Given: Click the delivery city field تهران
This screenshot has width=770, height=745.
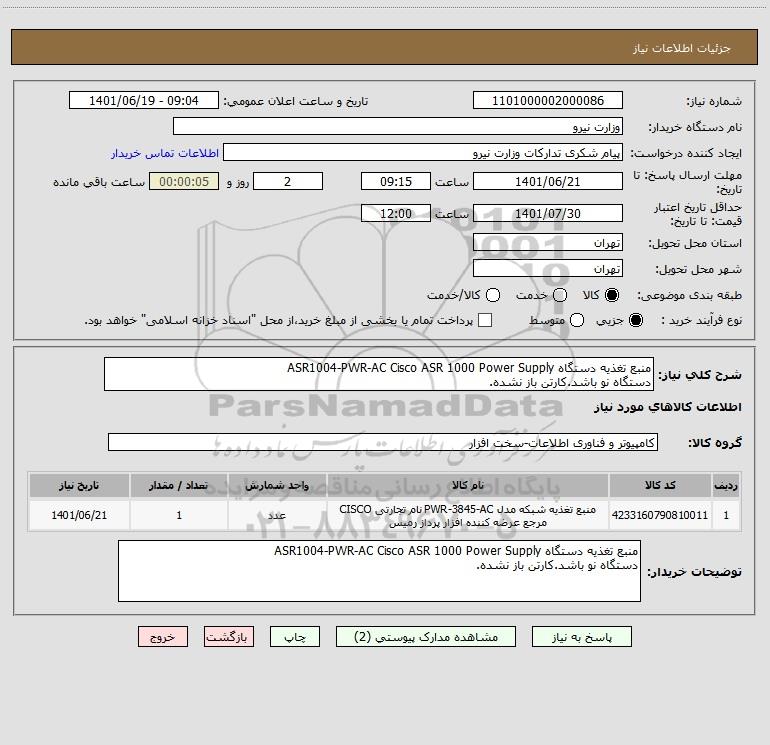Looking at the screenshot, I should pyautogui.click(x=548, y=268).
